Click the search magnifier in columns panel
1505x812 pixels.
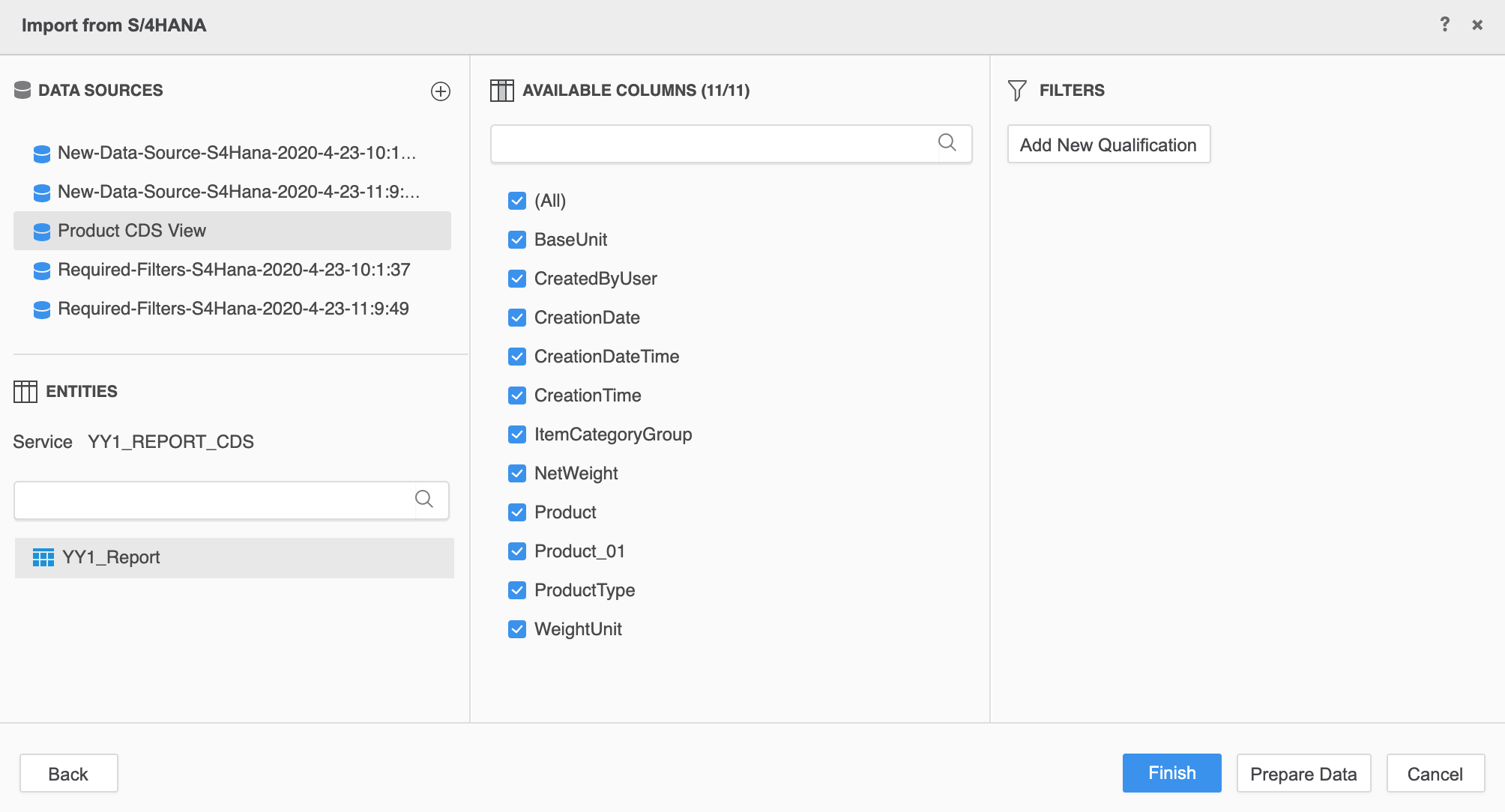(x=947, y=142)
